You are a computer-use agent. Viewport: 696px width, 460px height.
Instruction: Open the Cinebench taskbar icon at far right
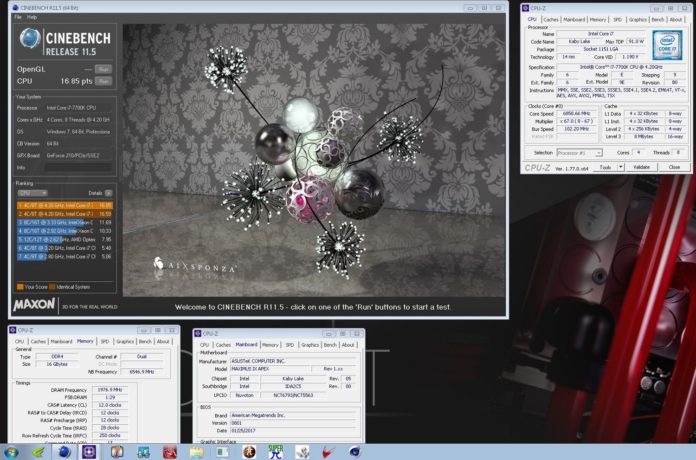coord(355,452)
